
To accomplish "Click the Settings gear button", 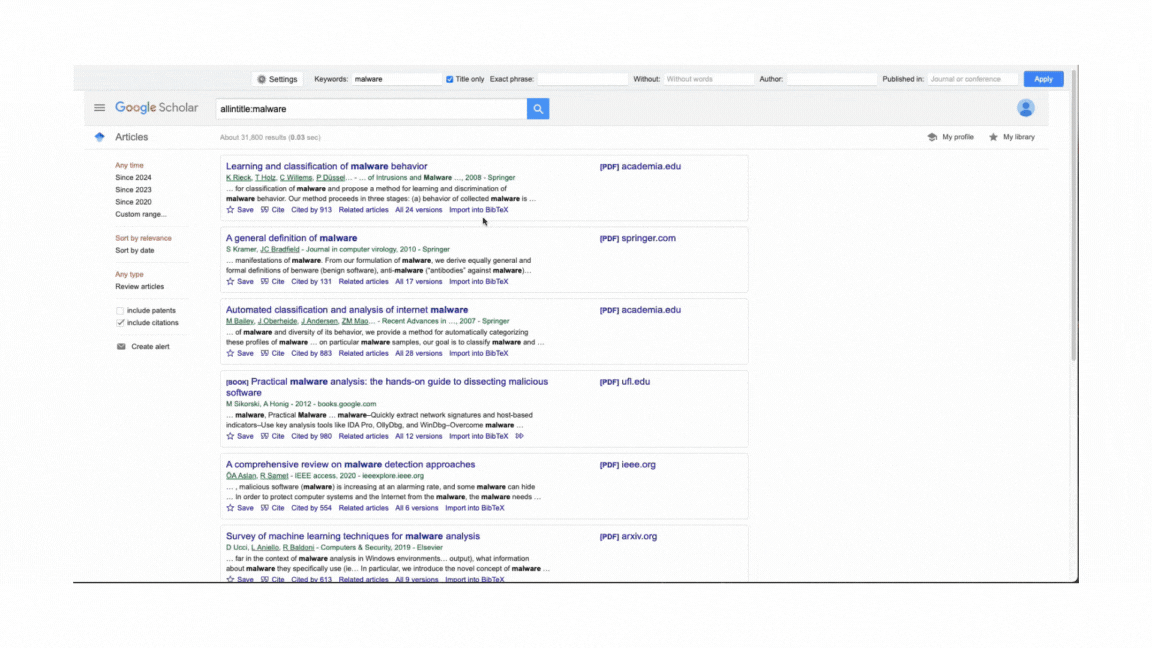I will coord(277,79).
